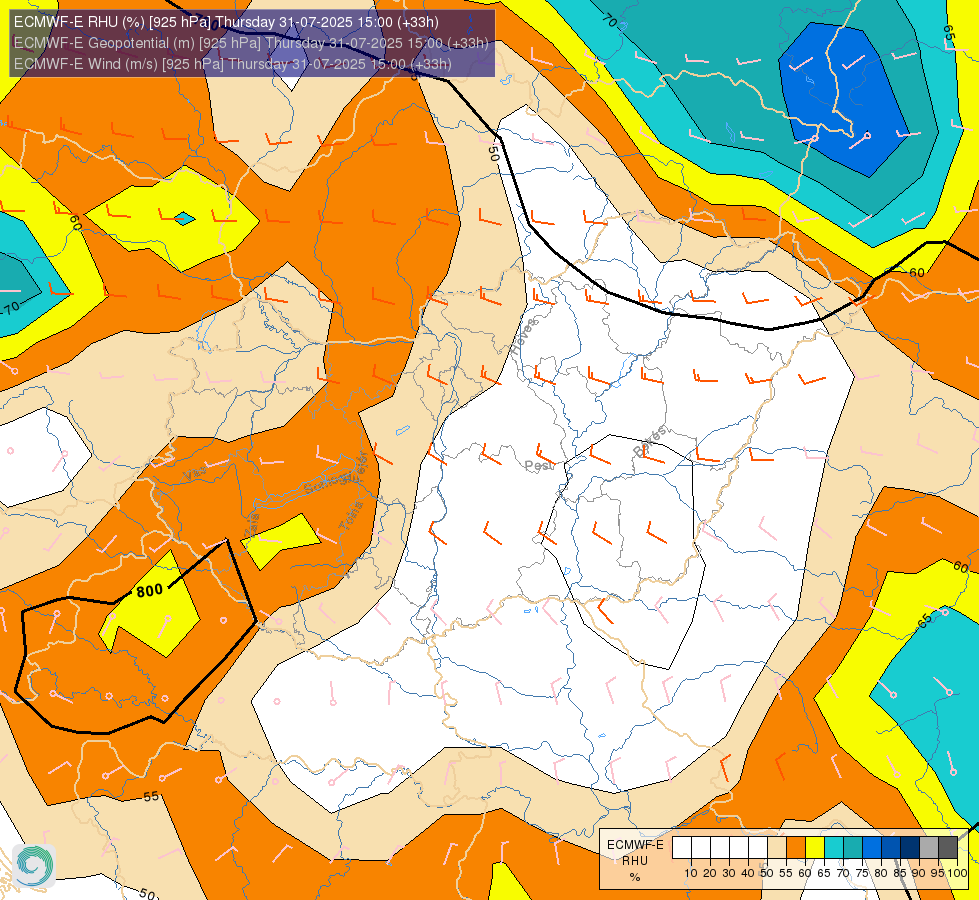Select the ECMWF-E Geopotential title line
The image size is (979, 900).
tap(251, 43)
